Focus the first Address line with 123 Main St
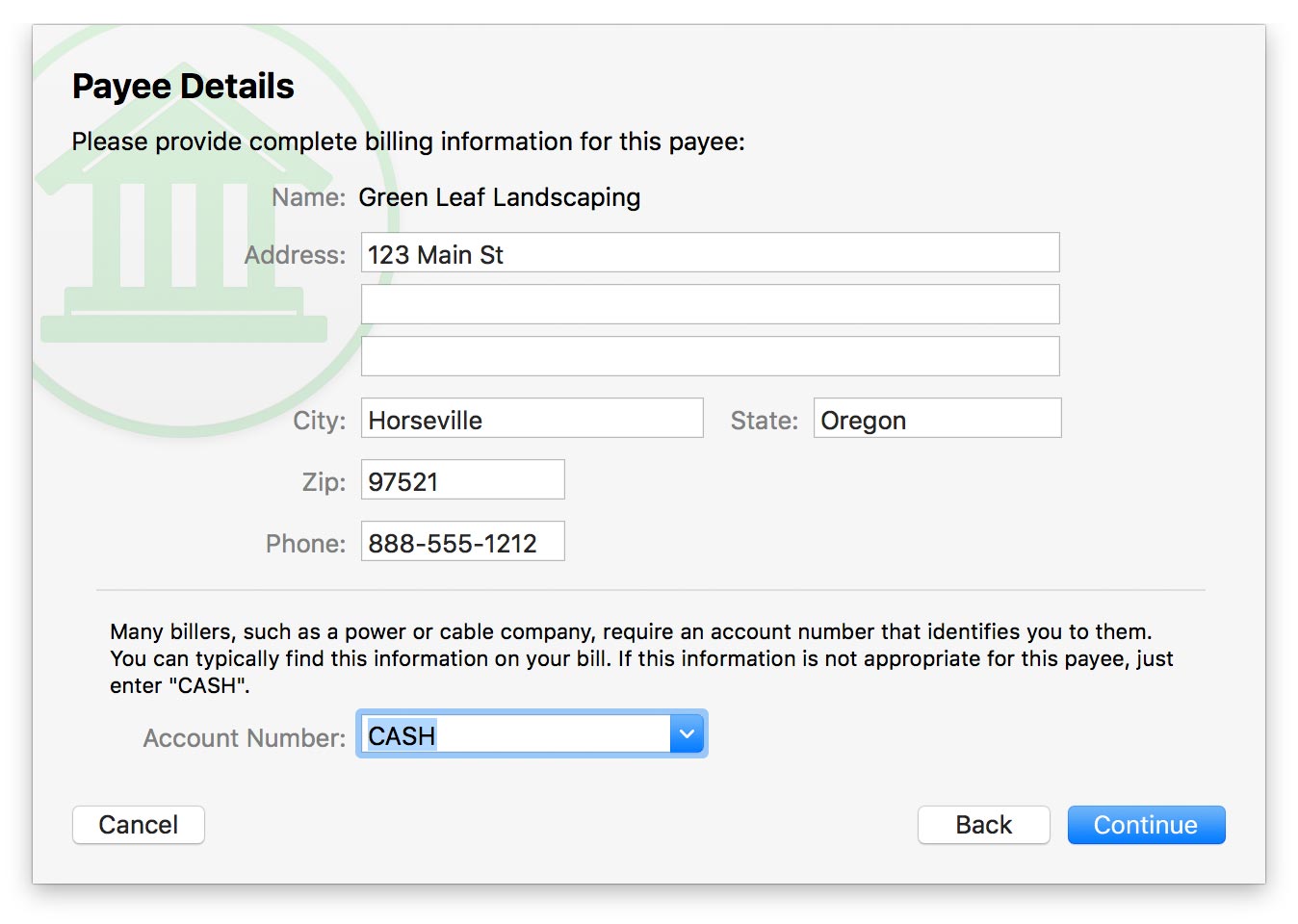Screen dimensions: 1298x924 [710, 253]
